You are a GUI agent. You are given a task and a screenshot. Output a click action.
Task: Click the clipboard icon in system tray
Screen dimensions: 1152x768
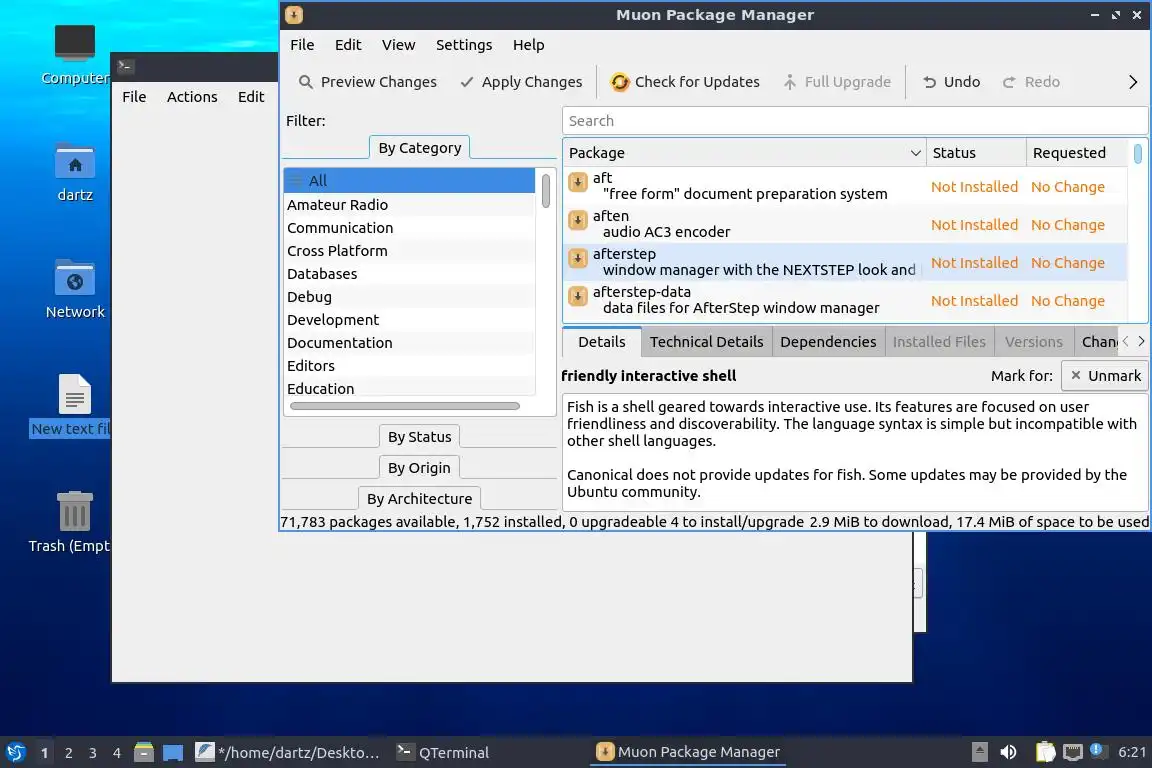pos(1045,752)
